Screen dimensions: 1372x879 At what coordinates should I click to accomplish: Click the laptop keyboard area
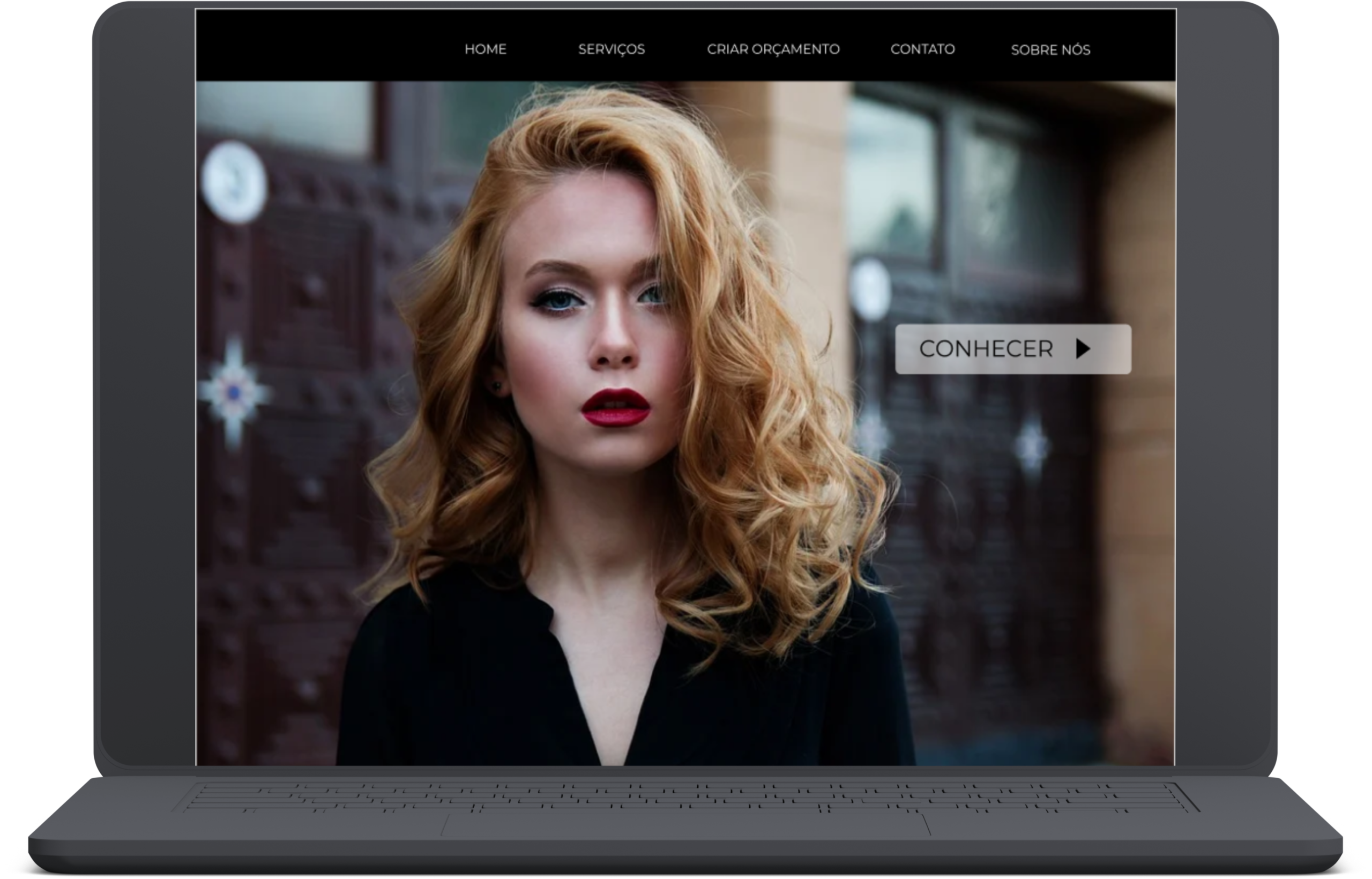[x=685, y=798]
